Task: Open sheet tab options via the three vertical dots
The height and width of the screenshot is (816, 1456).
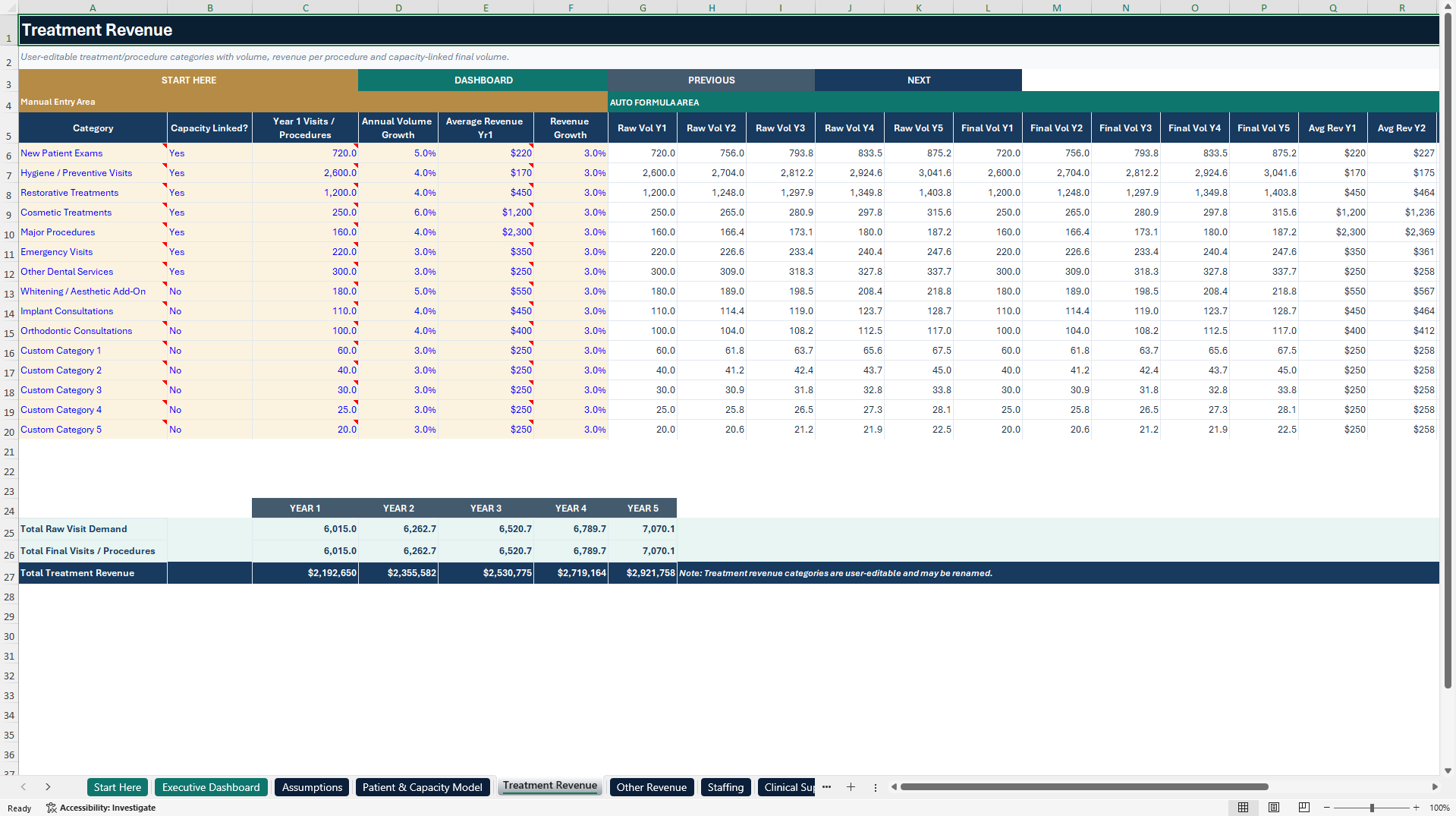Action: pos(875,787)
